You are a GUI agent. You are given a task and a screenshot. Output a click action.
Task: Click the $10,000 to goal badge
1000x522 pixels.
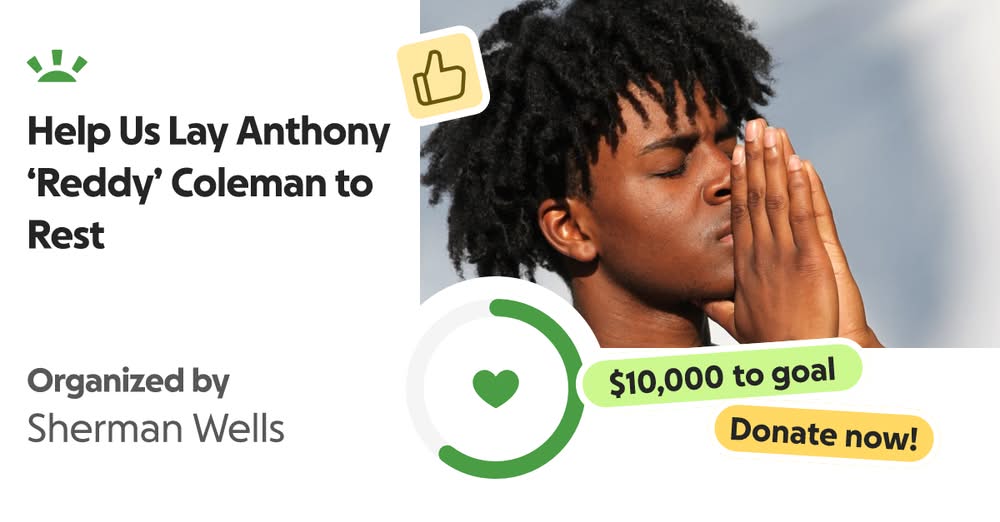pyautogui.click(x=722, y=377)
